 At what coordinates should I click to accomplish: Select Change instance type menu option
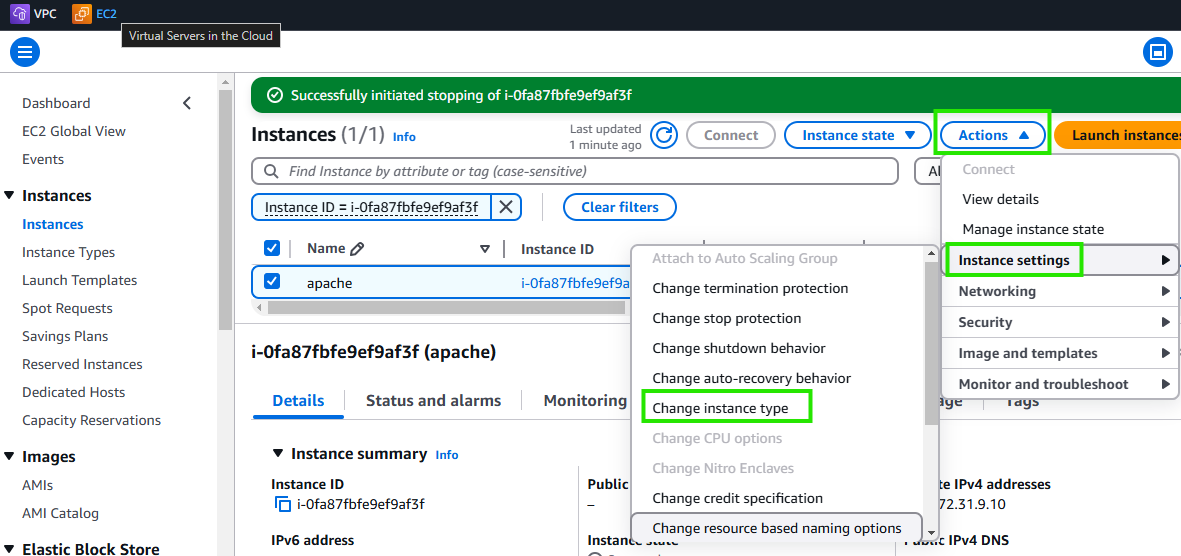click(x=720, y=408)
